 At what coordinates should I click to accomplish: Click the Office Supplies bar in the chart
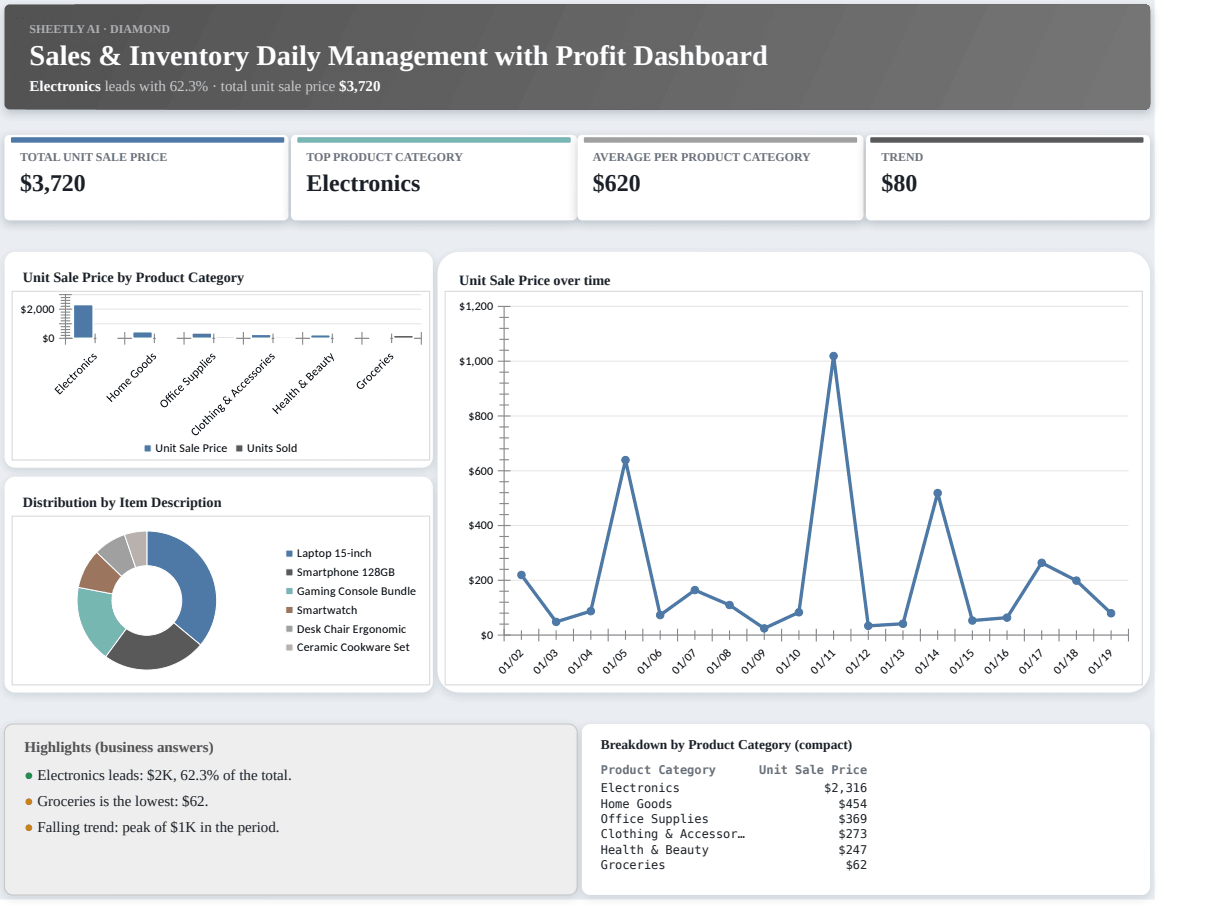click(202, 336)
